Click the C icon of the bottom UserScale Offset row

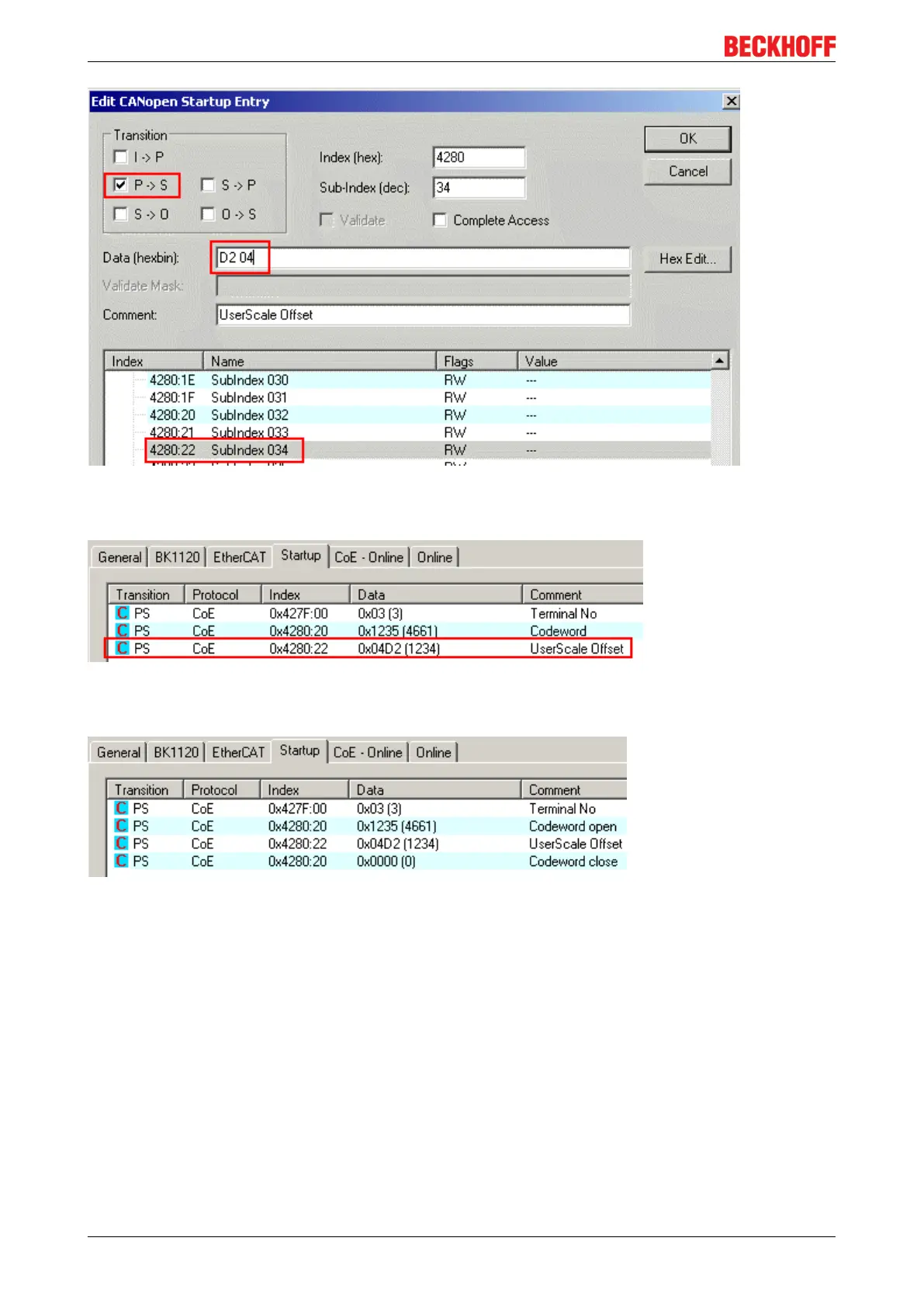(122, 843)
